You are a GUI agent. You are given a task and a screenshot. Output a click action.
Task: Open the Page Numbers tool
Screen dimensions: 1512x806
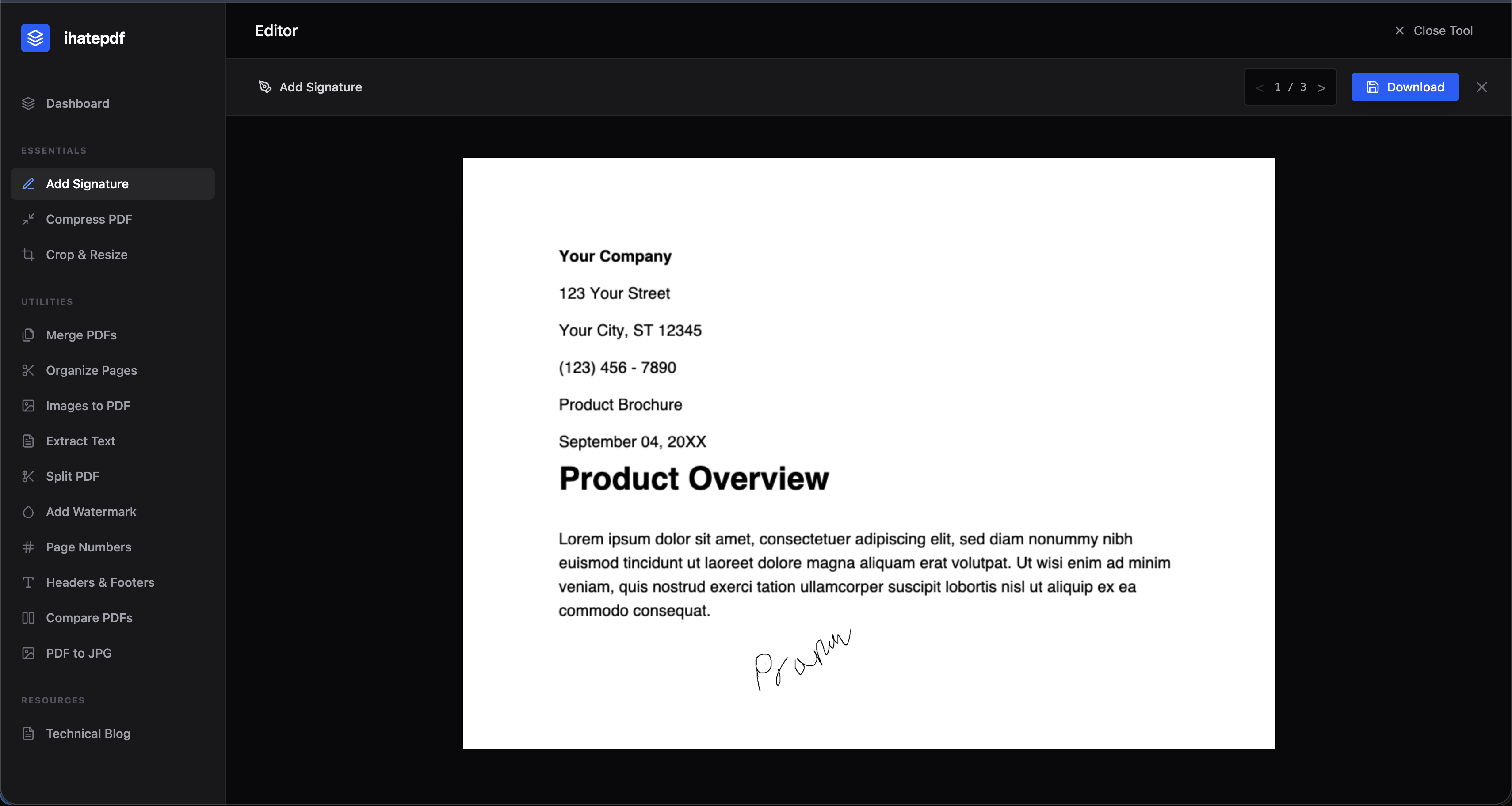(x=88, y=547)
